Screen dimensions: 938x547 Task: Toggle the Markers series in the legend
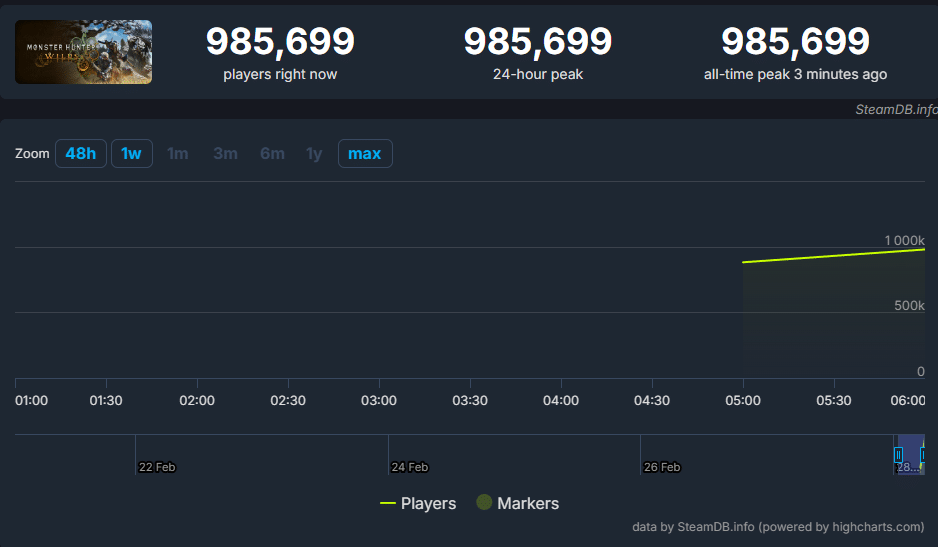coord(517,503)
